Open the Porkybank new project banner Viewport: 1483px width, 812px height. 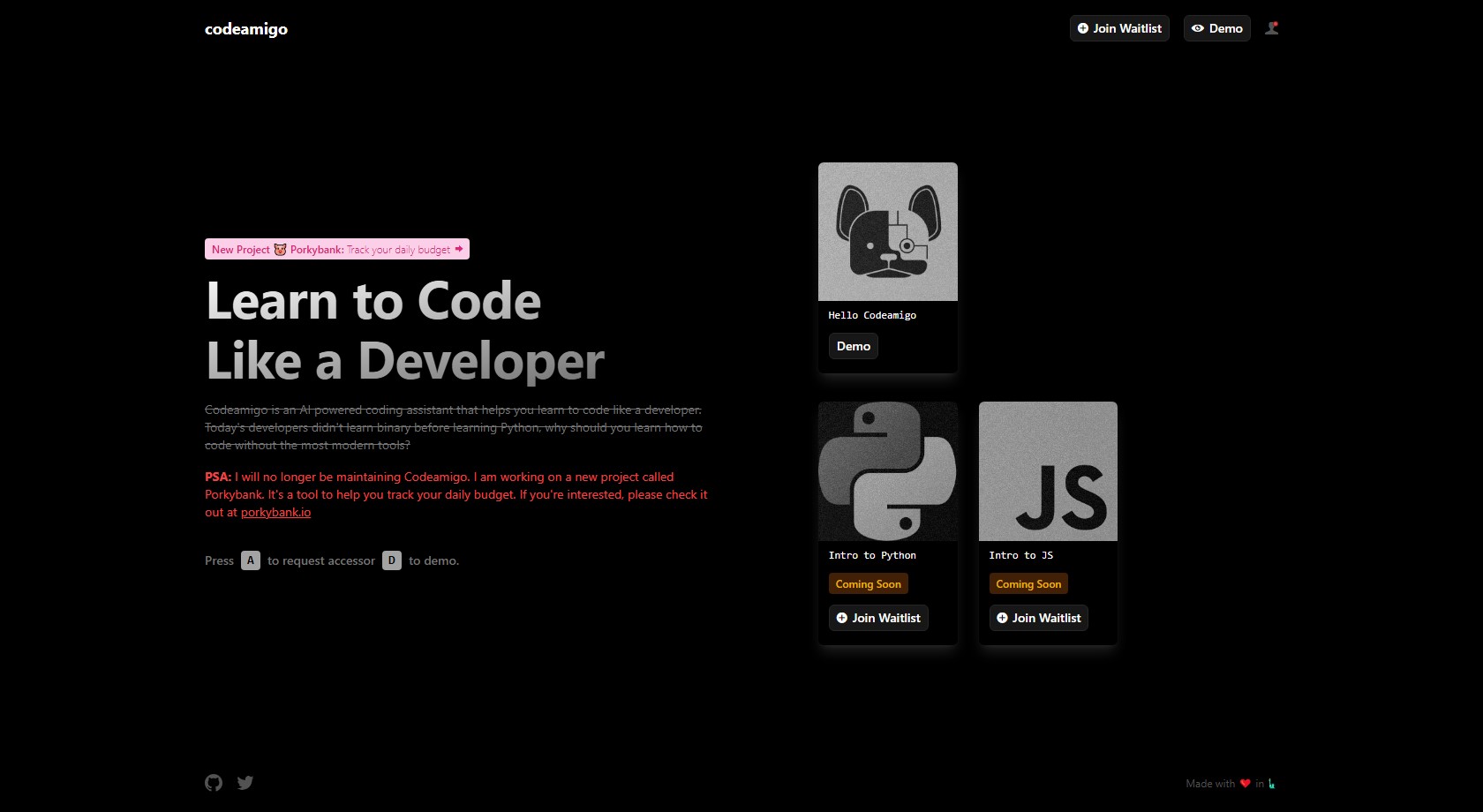click(x=337, y=250)
